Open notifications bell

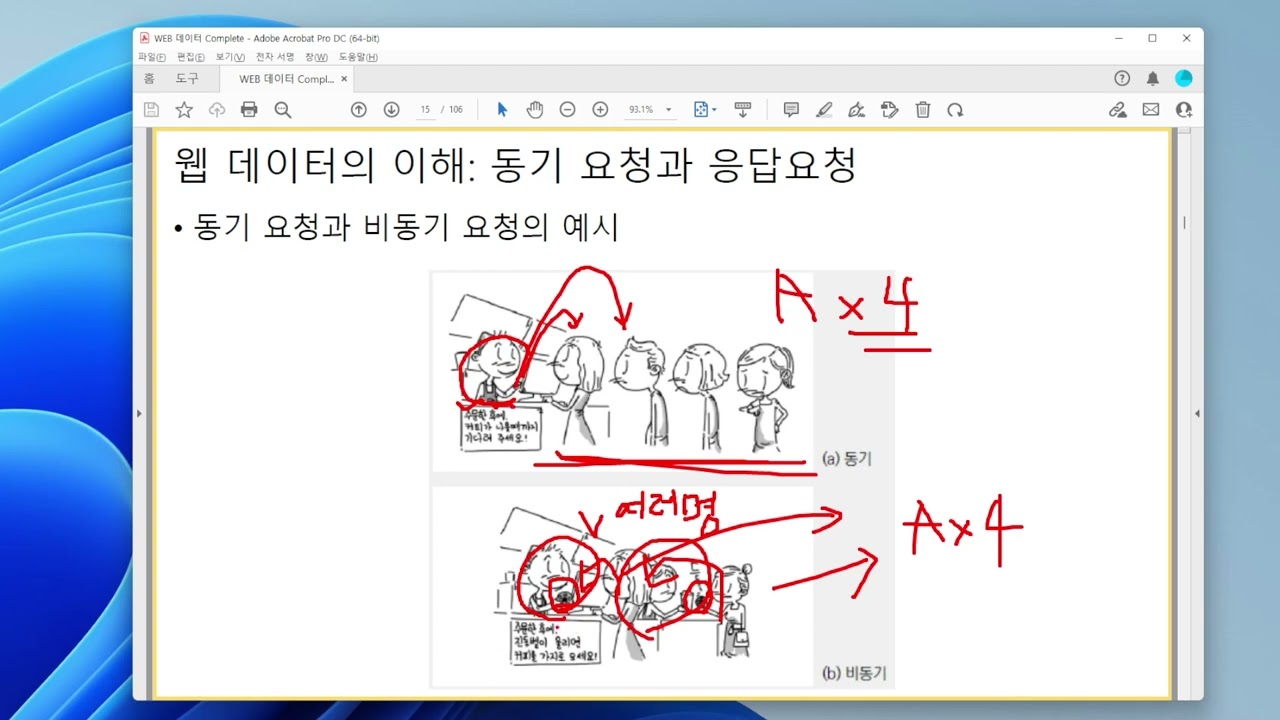1153,78
